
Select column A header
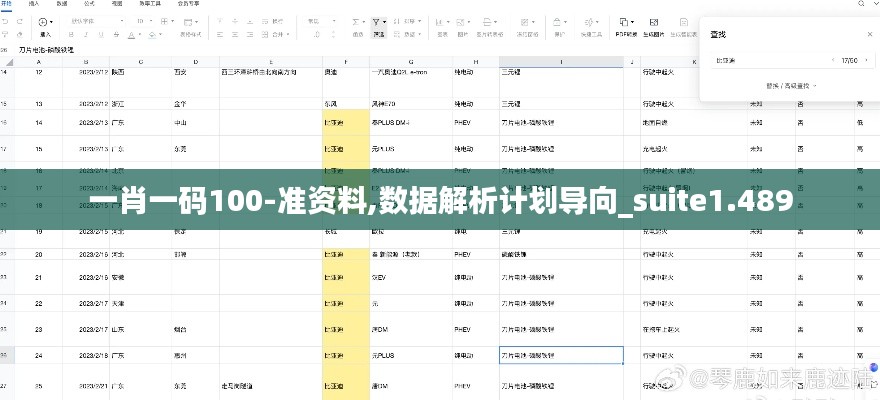(x=39, y=62)
